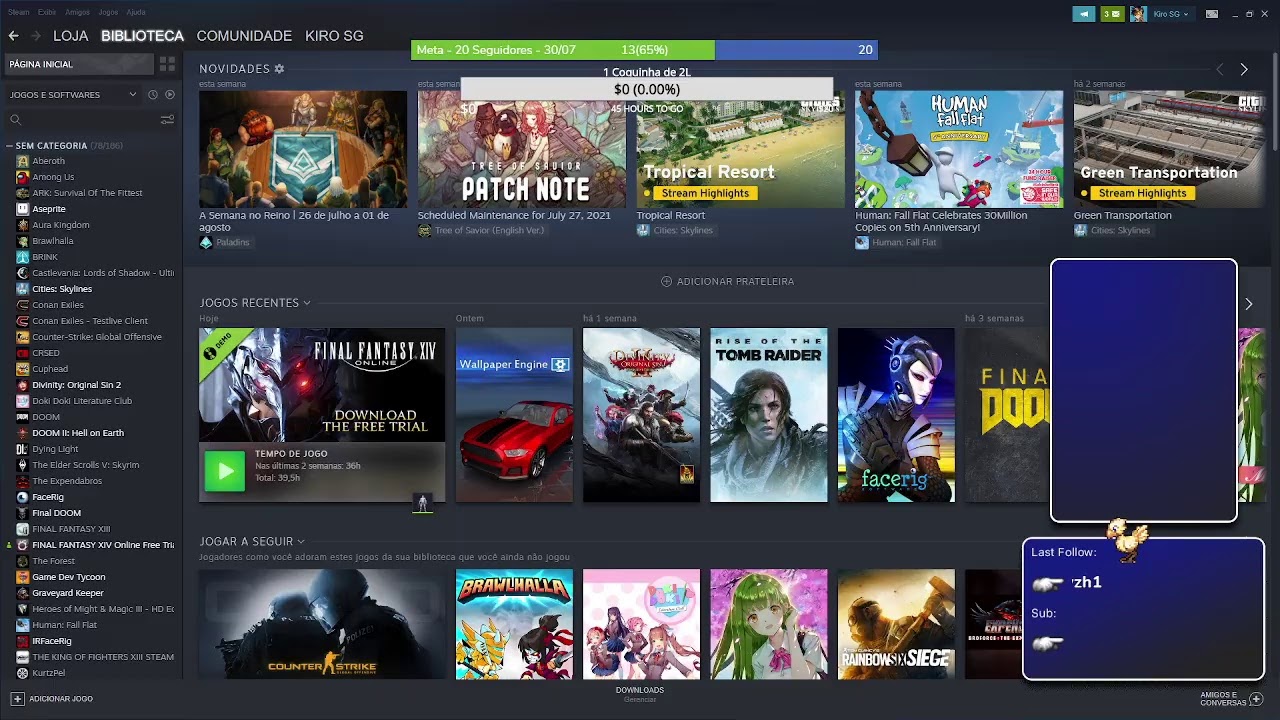Open advanced filter sliders icon
This screenshot has height=720, width=1280.
pos(167,120)
